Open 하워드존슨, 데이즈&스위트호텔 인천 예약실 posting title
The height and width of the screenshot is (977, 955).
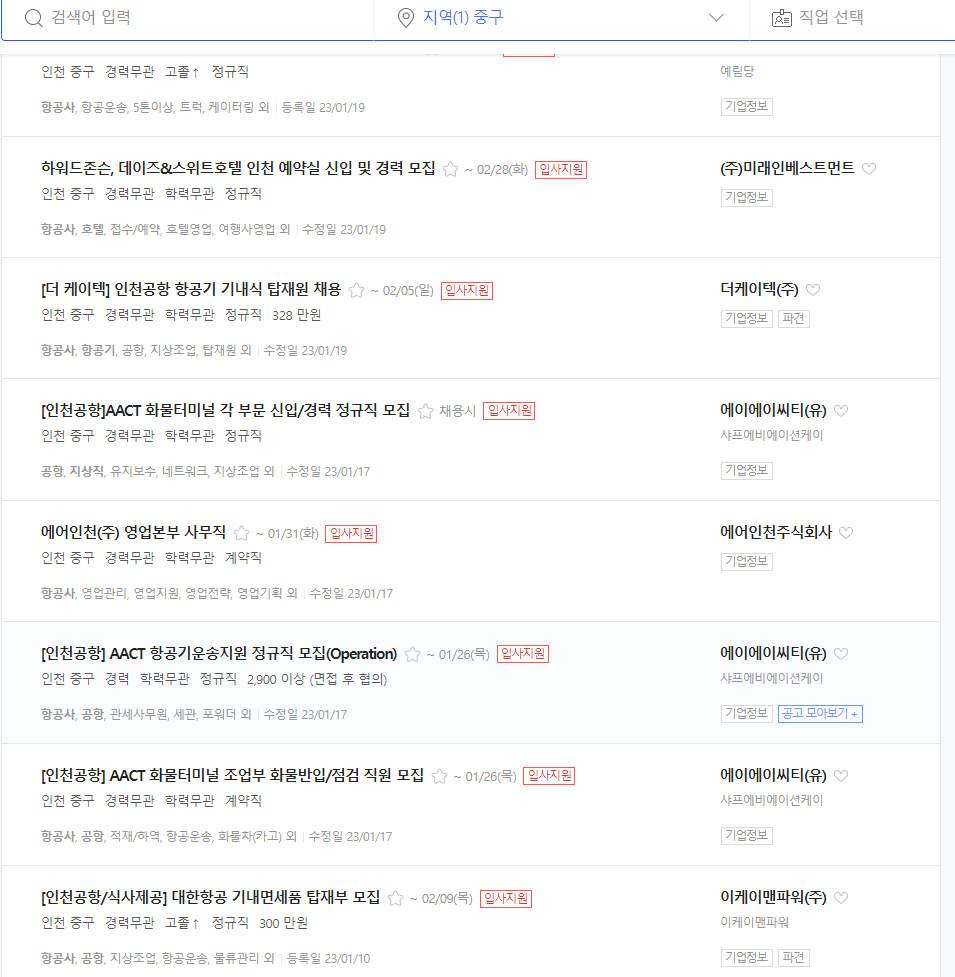[238, 168]
